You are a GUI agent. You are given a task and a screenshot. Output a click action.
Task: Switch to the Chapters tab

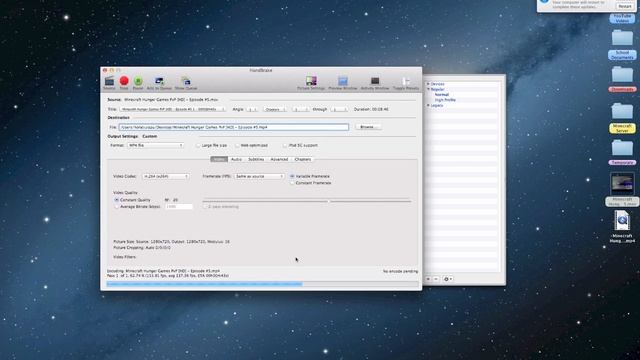(x=303, y=159)
